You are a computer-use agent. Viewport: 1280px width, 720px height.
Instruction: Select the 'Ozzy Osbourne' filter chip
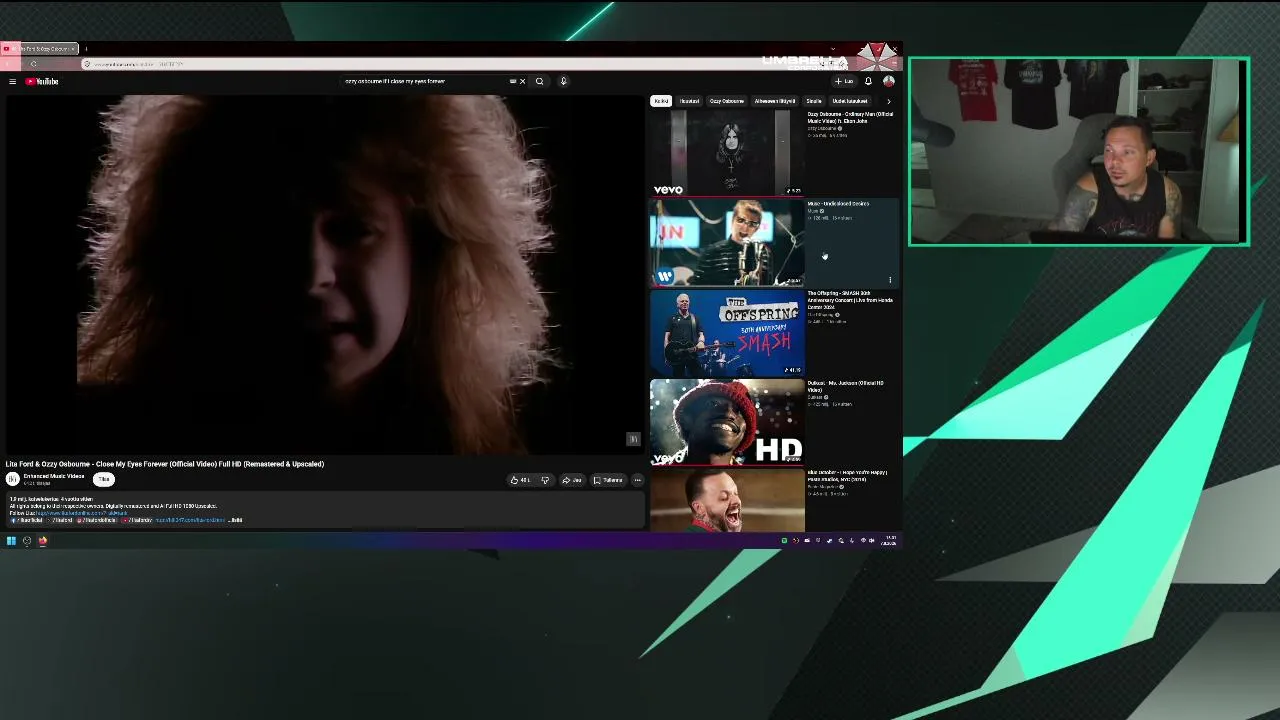coord(727,101)
